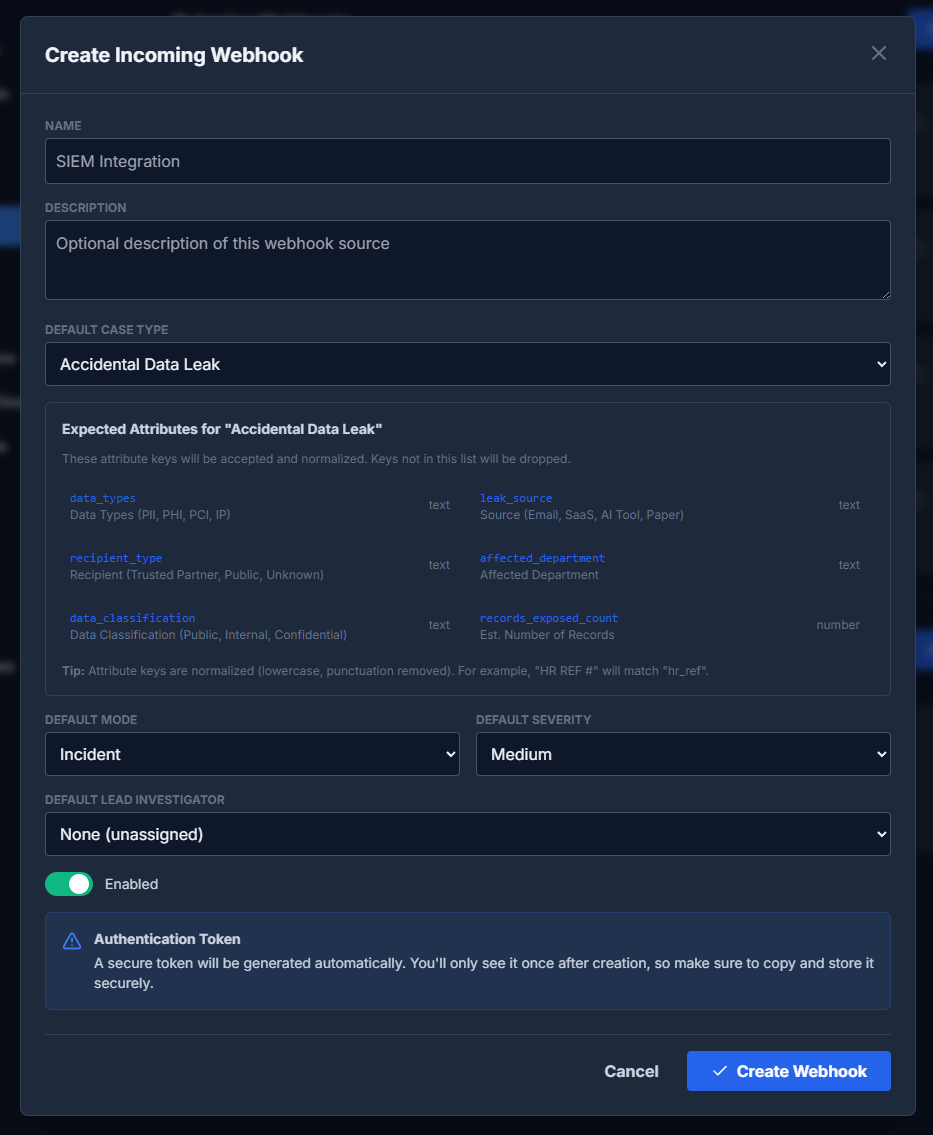Open the Default Mode dropdown
The height and width of the screenshot is (1135, 933).
252,754
